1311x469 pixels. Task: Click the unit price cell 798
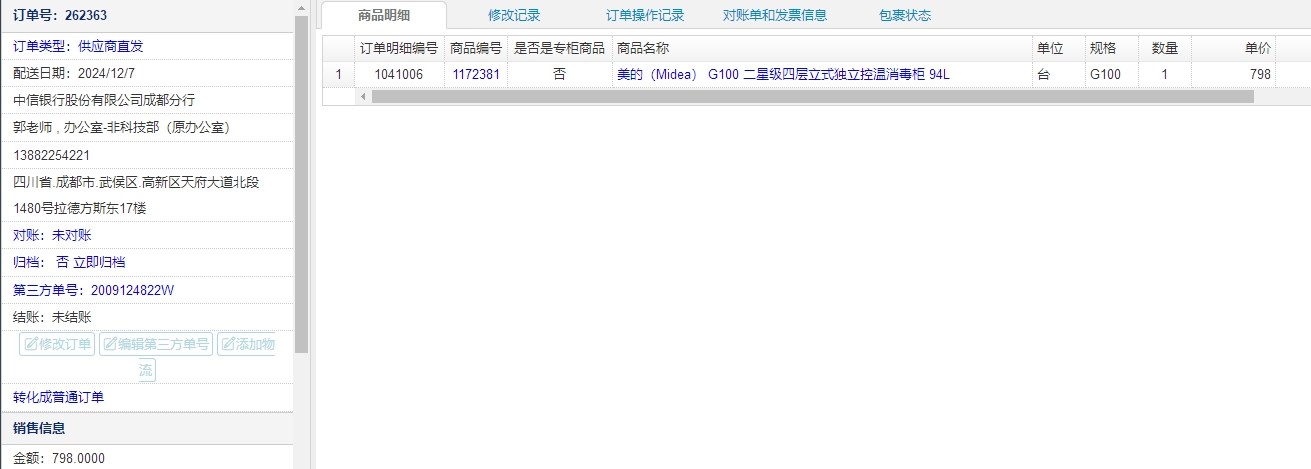[1234, 74]
